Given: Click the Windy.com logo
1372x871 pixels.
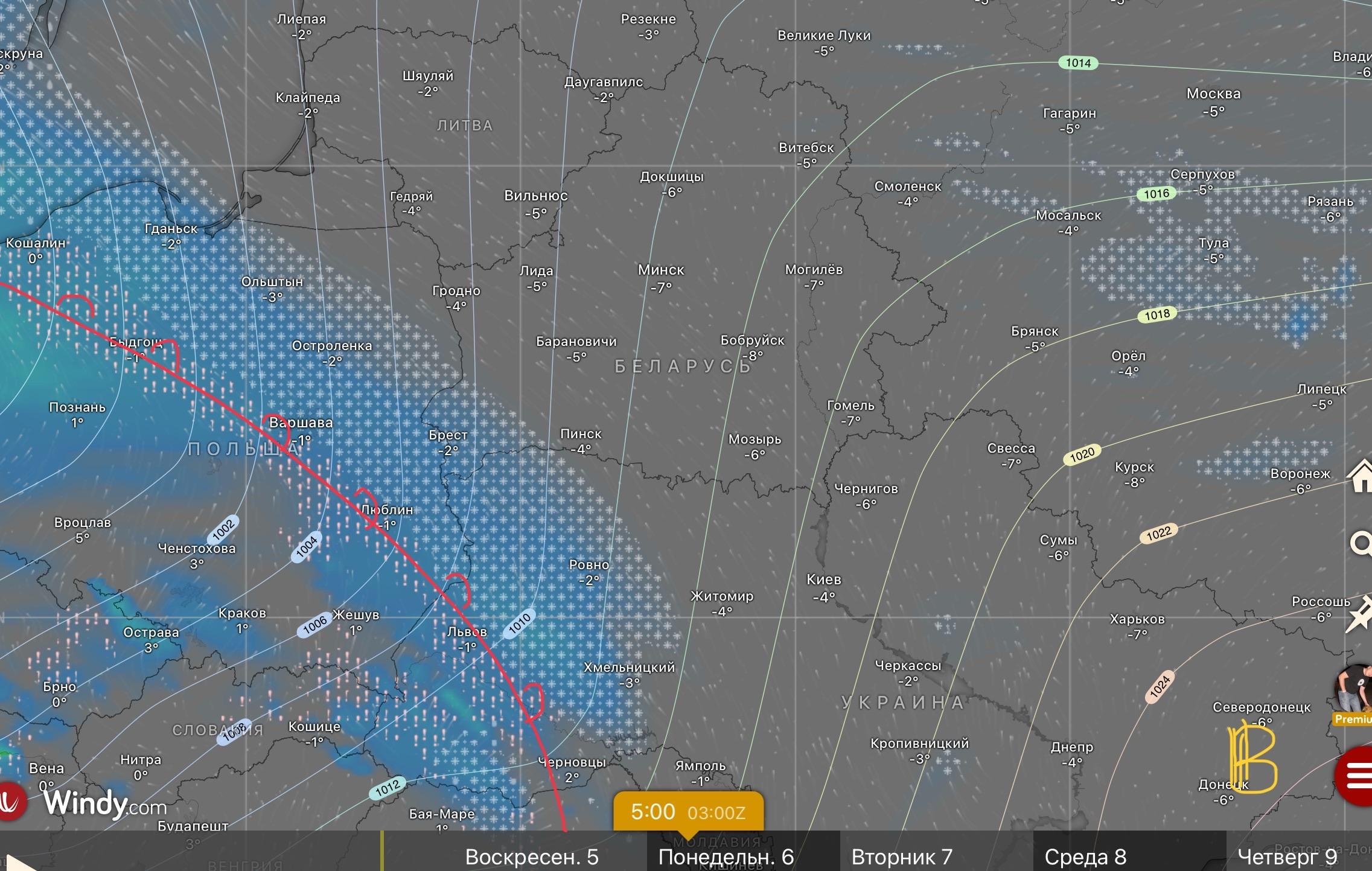Looking at the screenshot, I should coord(105,804).
